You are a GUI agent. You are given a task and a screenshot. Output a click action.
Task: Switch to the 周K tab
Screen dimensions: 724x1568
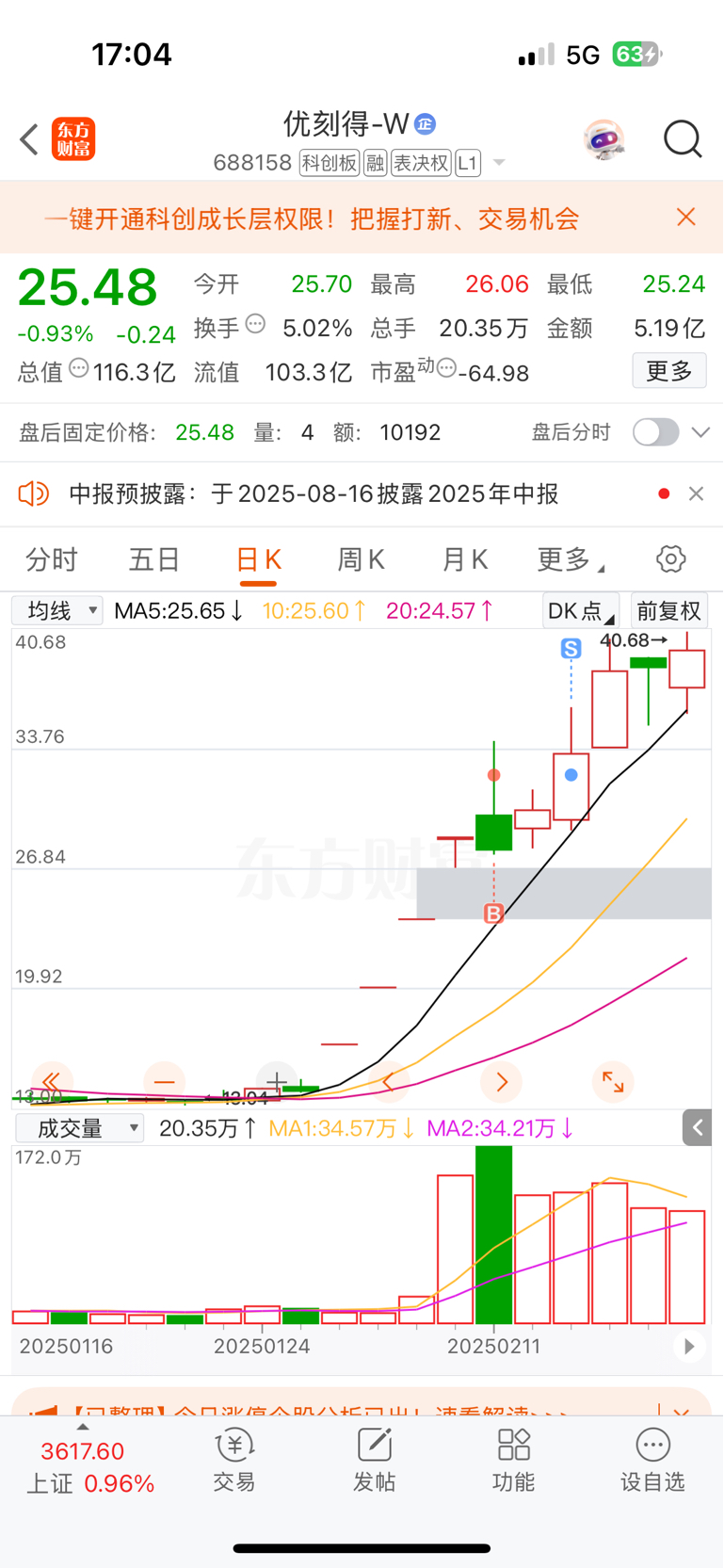point(362,559)
